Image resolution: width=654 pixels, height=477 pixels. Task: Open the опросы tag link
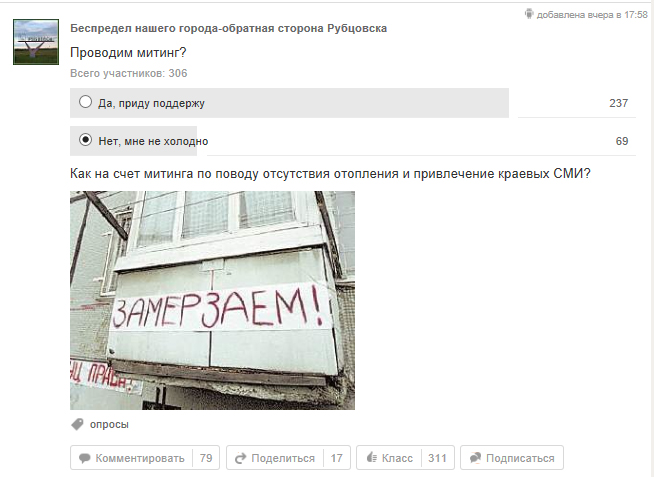point(109,424)
